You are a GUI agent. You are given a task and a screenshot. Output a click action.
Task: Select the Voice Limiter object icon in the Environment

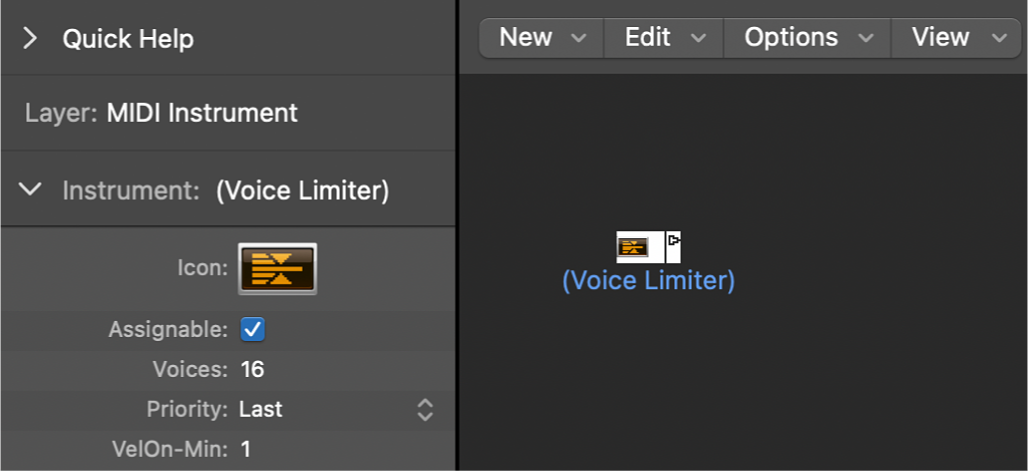634,246
